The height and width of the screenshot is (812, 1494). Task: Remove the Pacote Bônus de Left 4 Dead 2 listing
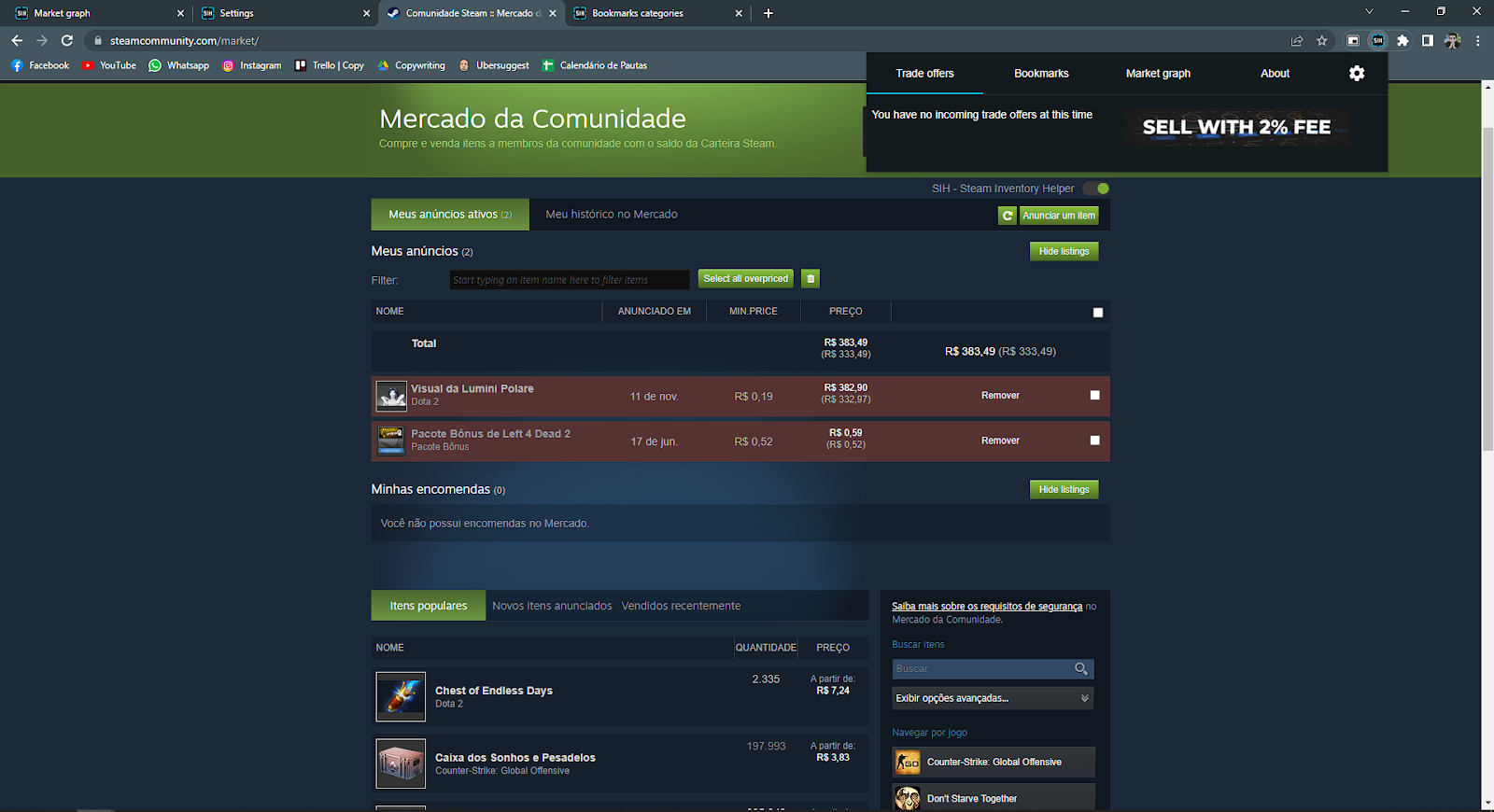[x=1000, y=441]
